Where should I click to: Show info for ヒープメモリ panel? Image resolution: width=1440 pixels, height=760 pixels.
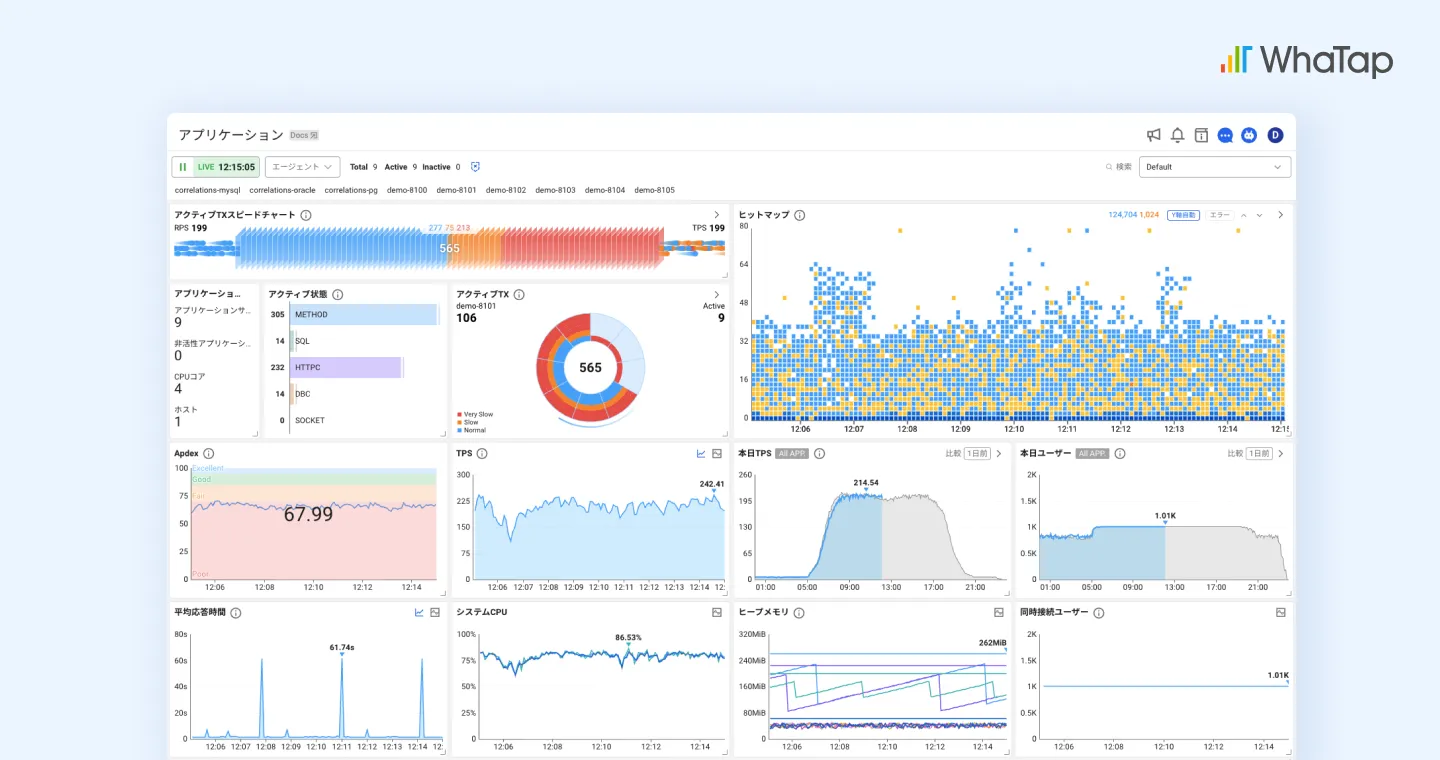[x=799, y=613]
